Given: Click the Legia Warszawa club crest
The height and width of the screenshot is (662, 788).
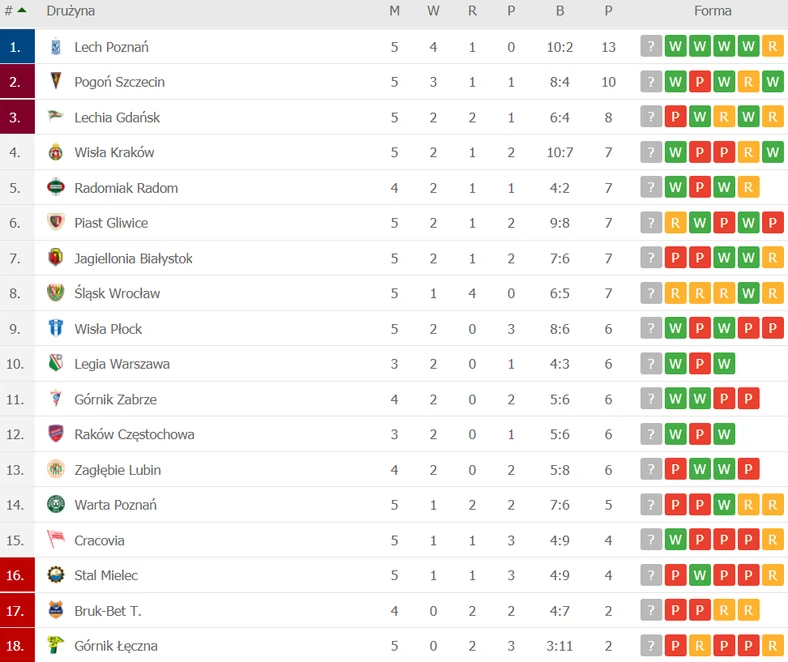Looking at the screenshot, I should click(x=56, y=363).
